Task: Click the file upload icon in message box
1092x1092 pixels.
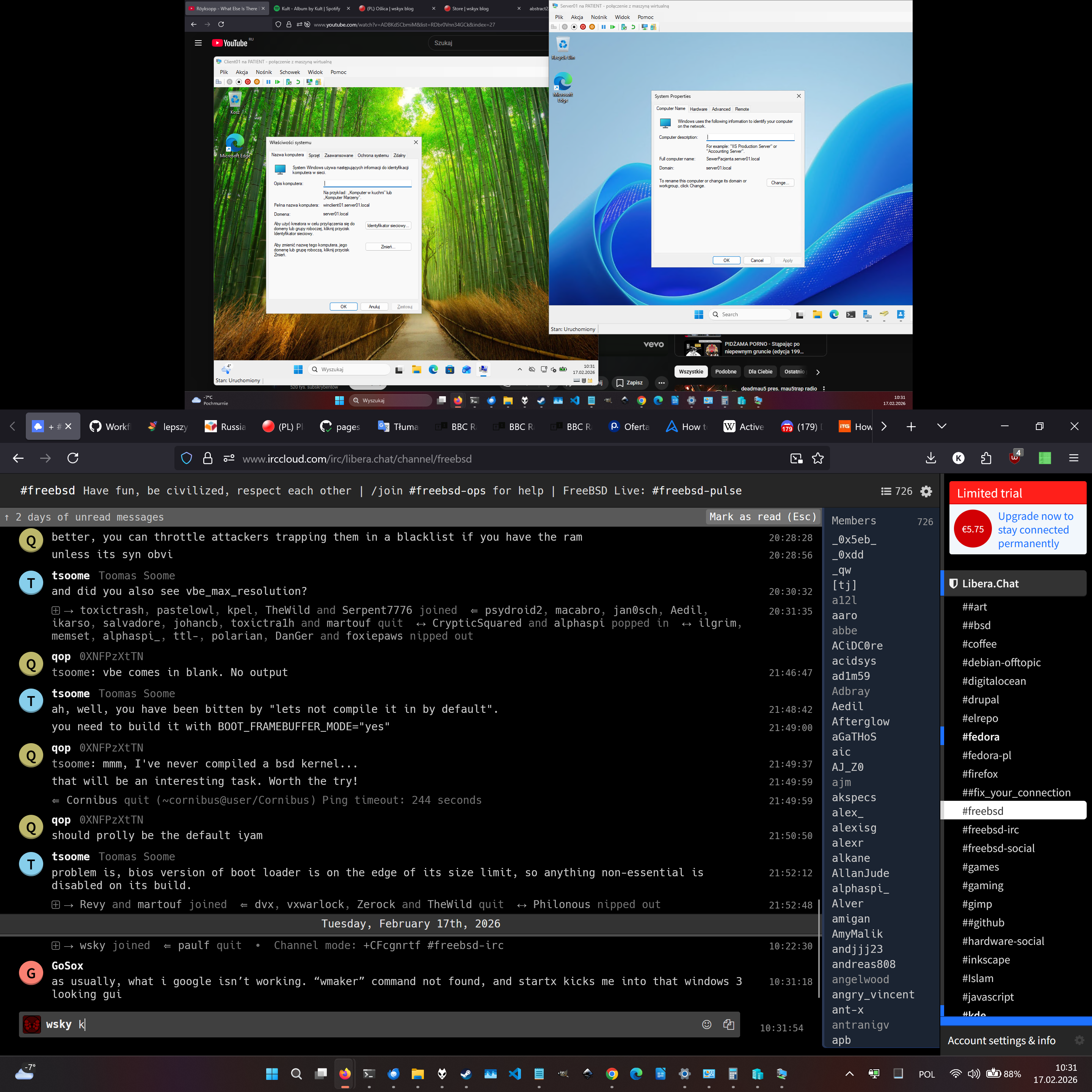Action: click(728, 1024)
